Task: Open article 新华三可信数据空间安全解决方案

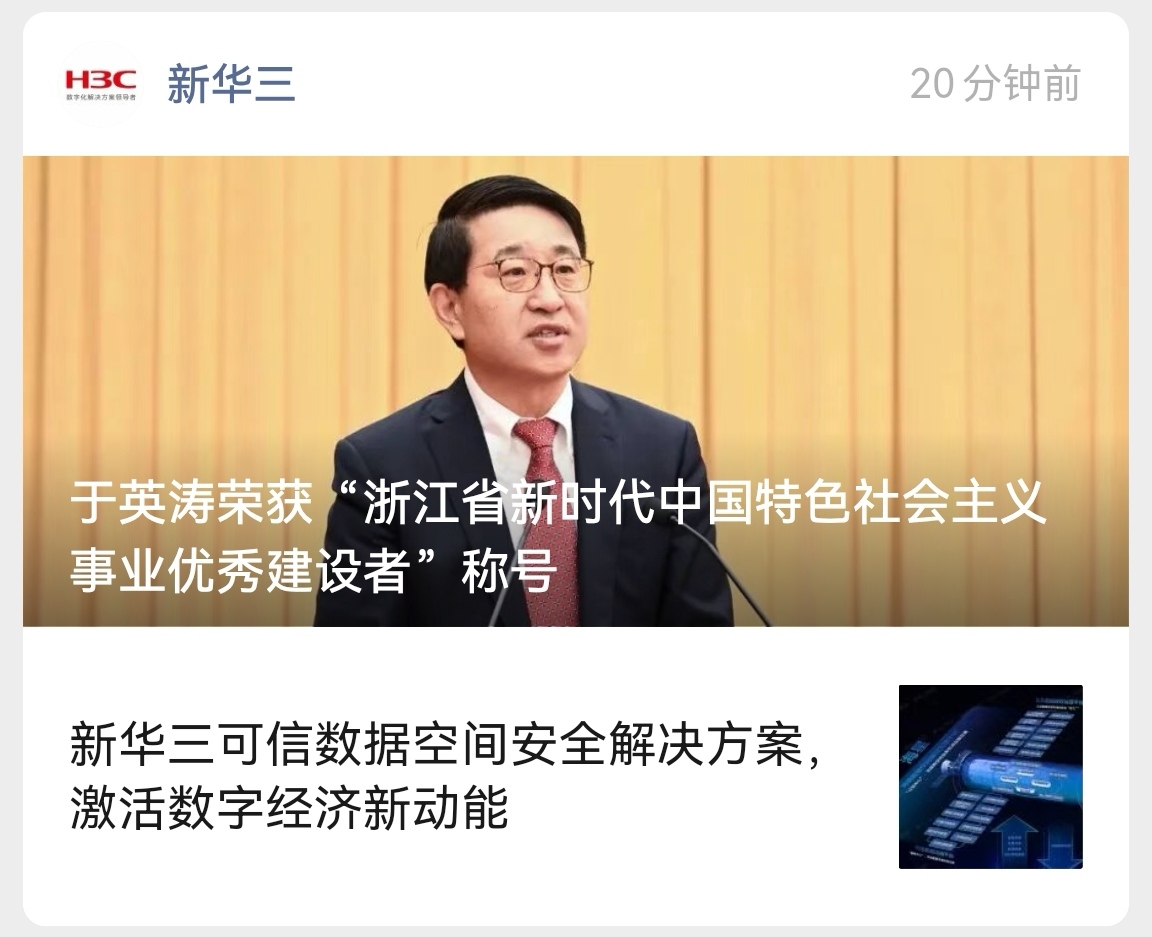Action: click(x=444, y=744)
